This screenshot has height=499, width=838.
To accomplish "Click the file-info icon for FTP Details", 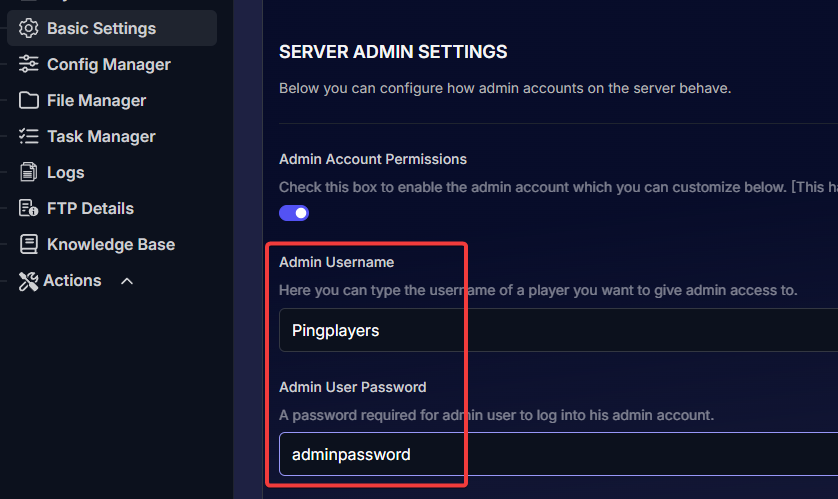I will coord(29,208).
